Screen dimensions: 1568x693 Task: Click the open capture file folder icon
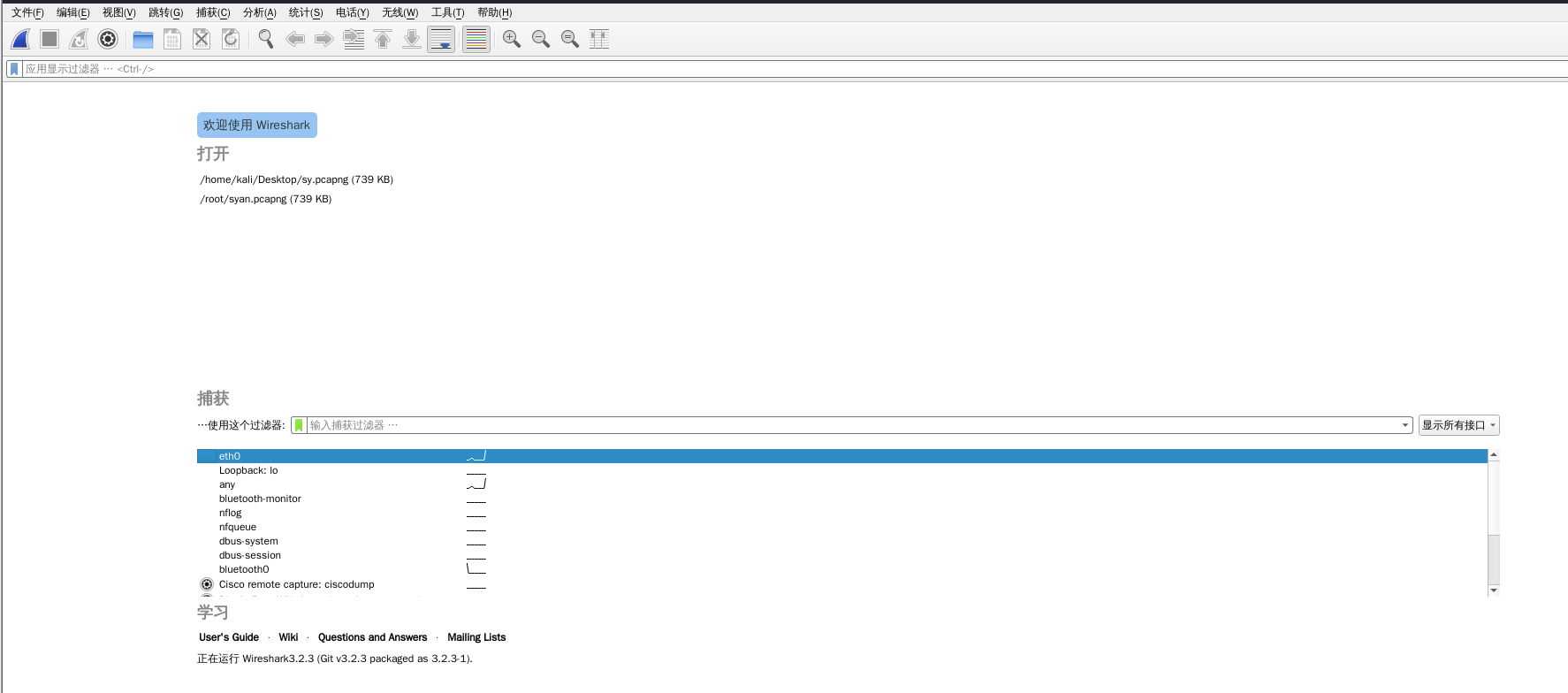coord(143,39)
